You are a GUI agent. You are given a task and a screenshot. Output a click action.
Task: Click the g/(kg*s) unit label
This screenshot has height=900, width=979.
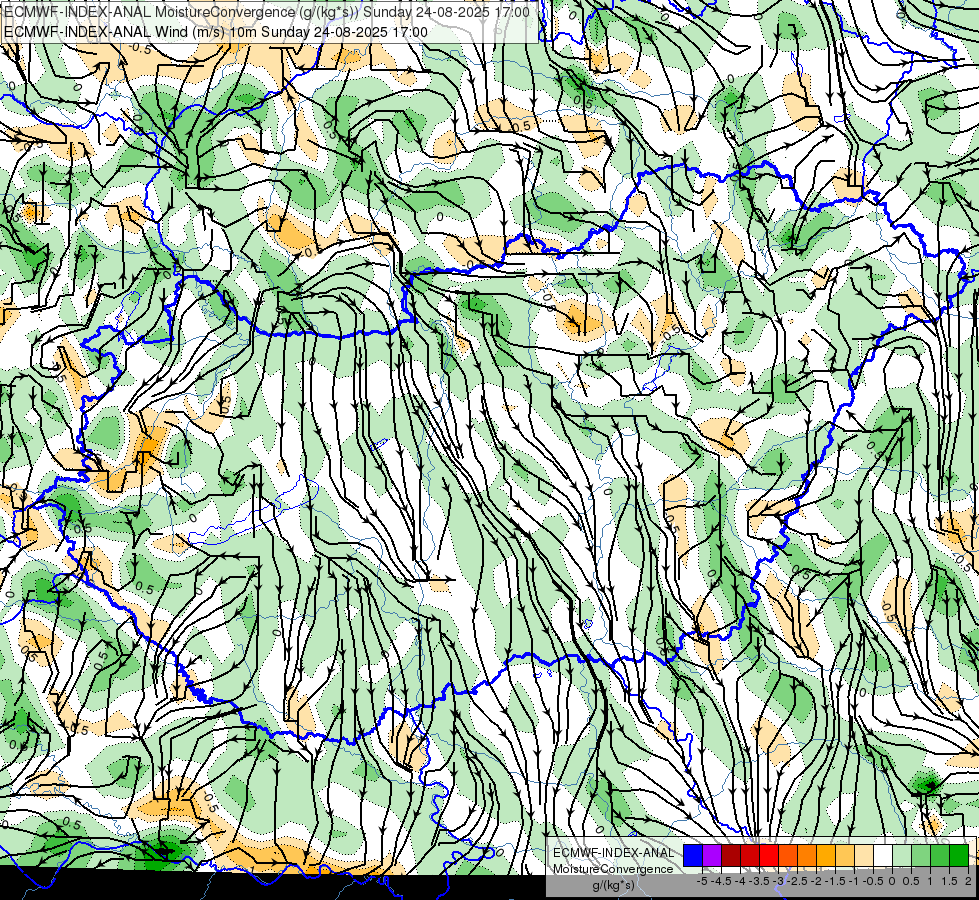[x=613, y=885]
